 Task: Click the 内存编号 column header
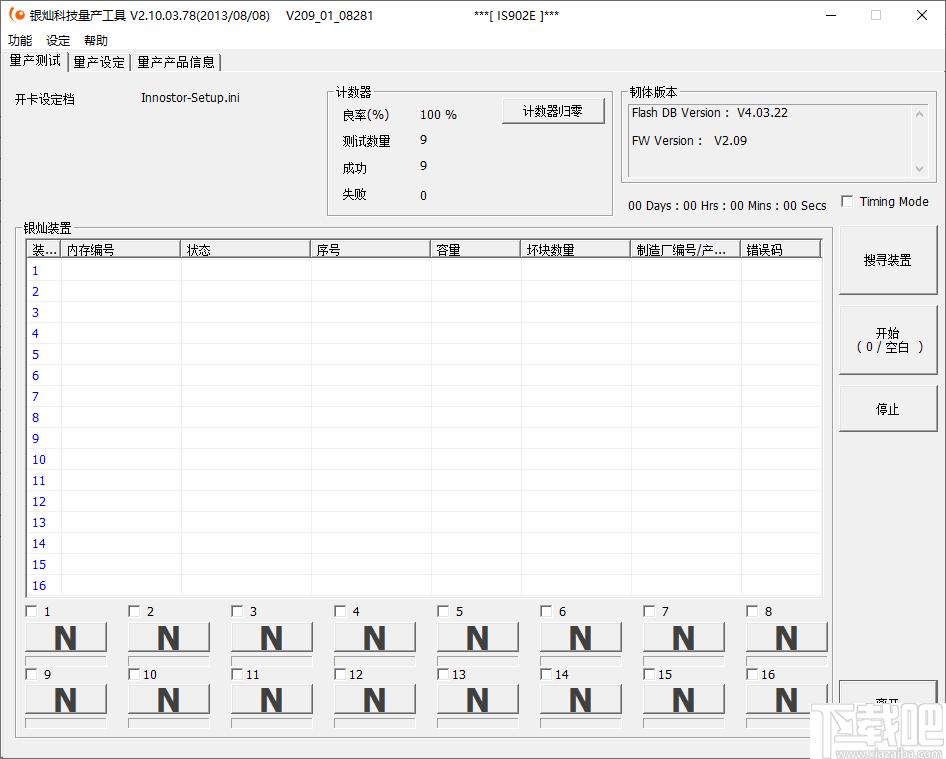pyautogui.click(x=120, y=249)
